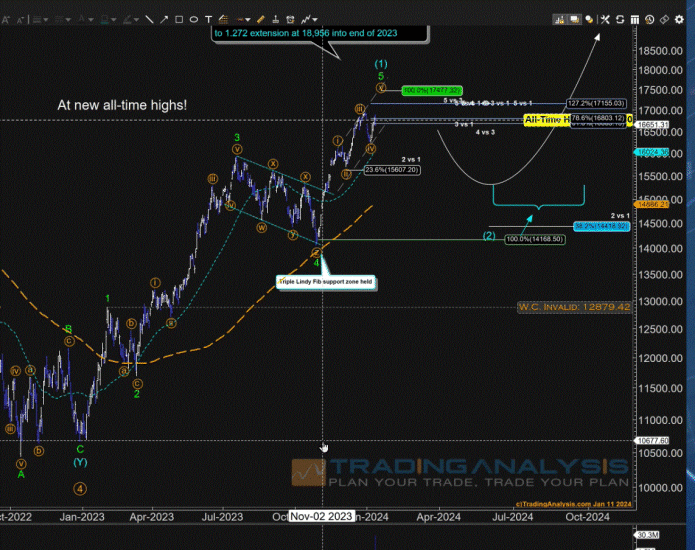
Task: Open the zigzag wave tool dropdown
Action: pos(314,19)
